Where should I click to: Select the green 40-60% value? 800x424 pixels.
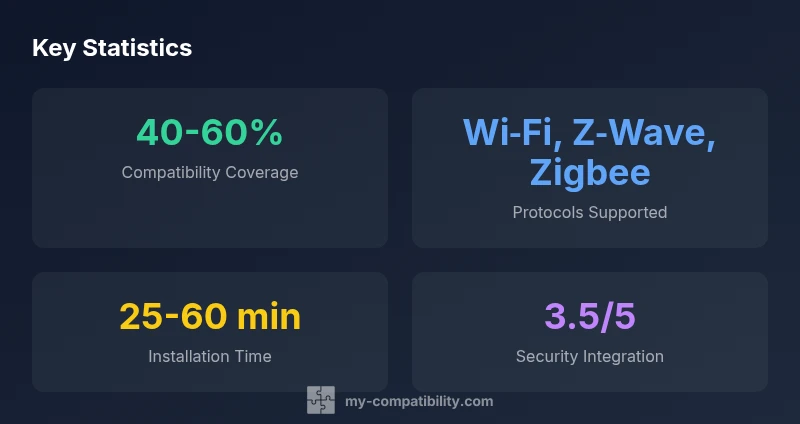click(210, 132)
